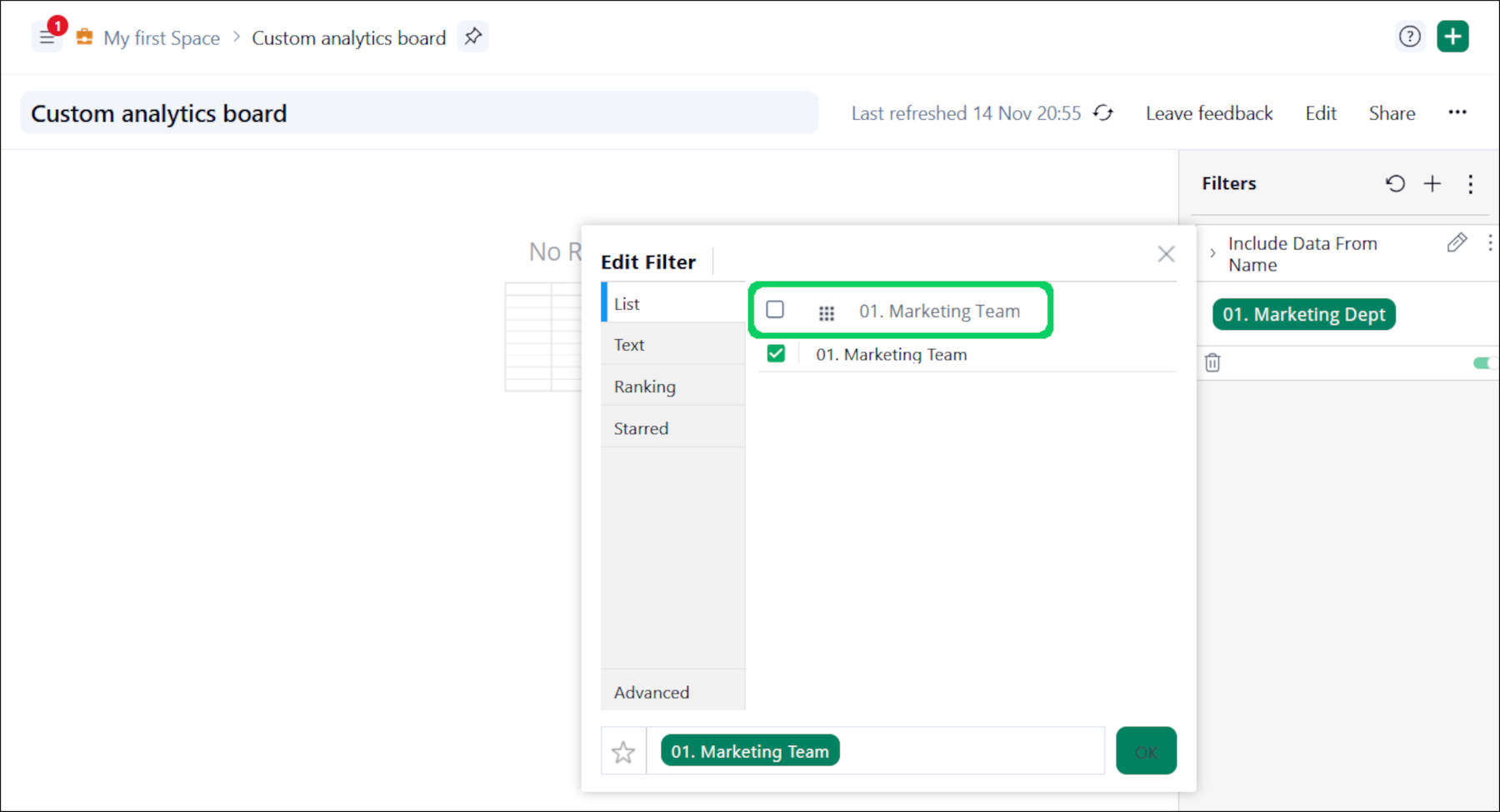Viewport: 1500px width, 812px height.
Task: Click the green plus create button
Action: pyautogui.click(x=1452, y=37)
